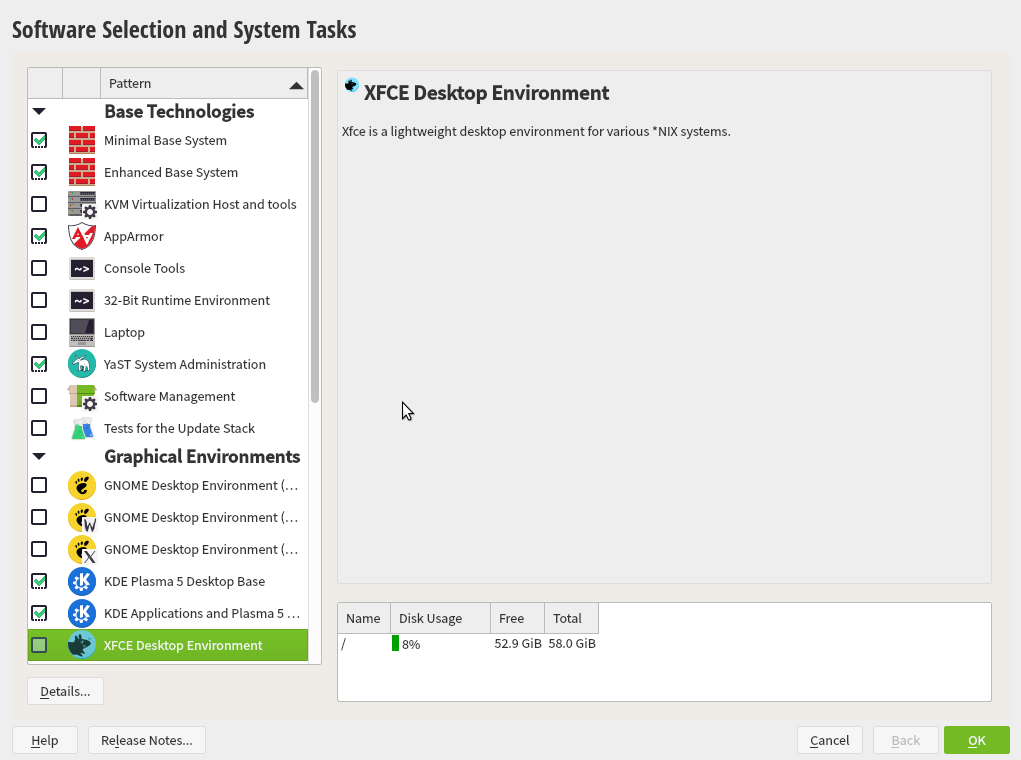The width and height of the screenshot is (1021, 760).
Task: Select the AppArmor row text
Action: click(133, 236)
